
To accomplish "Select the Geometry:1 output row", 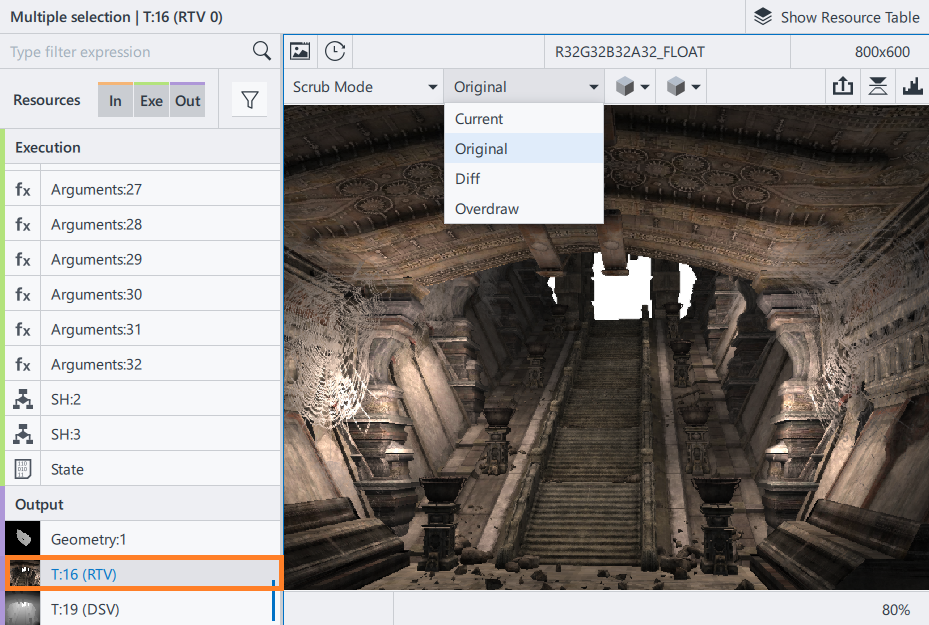I will click(143, 539).
